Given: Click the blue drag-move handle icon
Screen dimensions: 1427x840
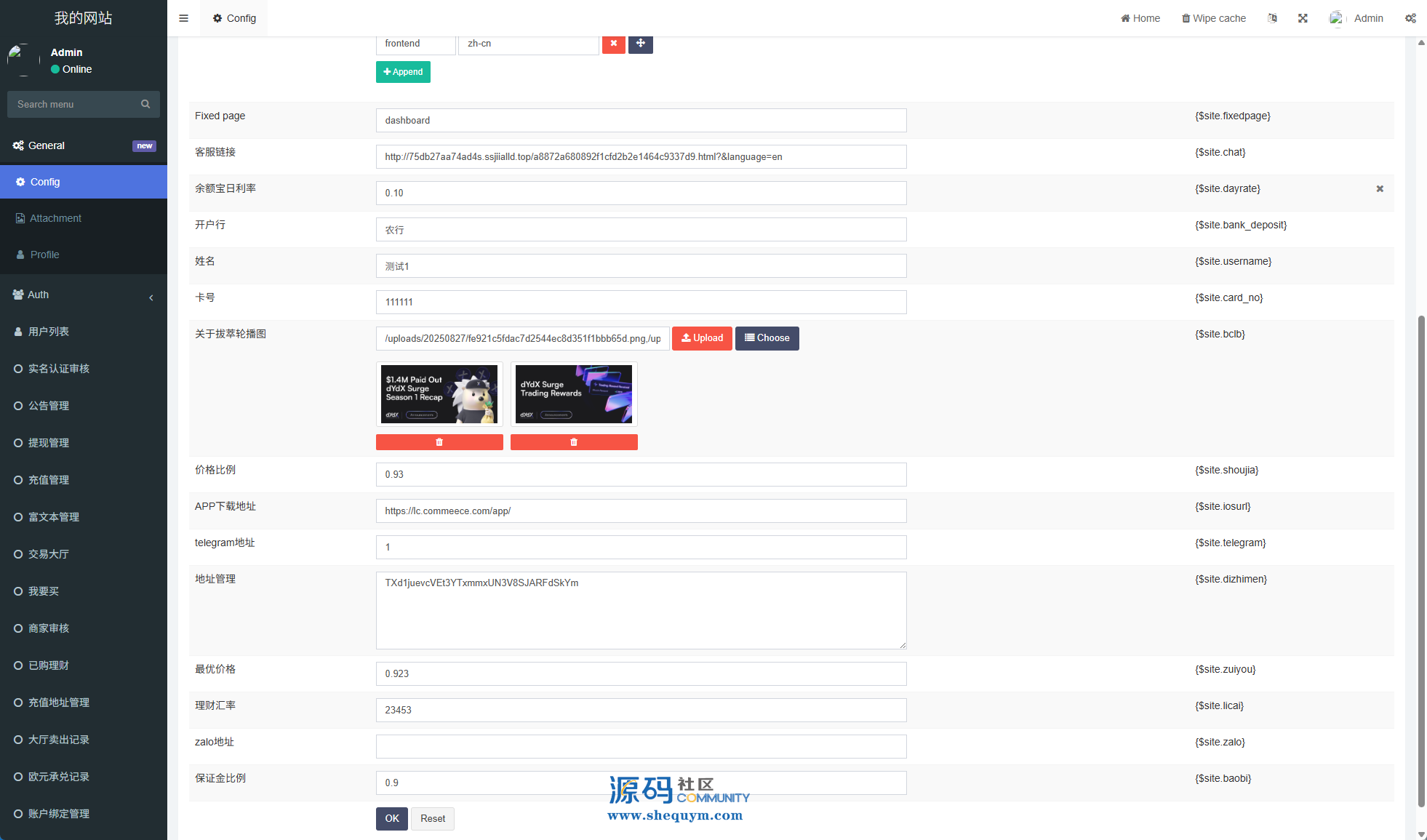Looking at the screenshot, I should tap(640, 44).
